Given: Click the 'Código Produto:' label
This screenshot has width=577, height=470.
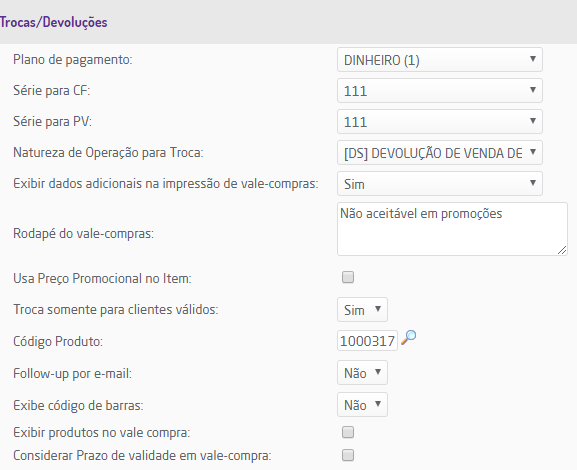Looking at the screenshot, I should pyautogui.click(x=58, y=341).
